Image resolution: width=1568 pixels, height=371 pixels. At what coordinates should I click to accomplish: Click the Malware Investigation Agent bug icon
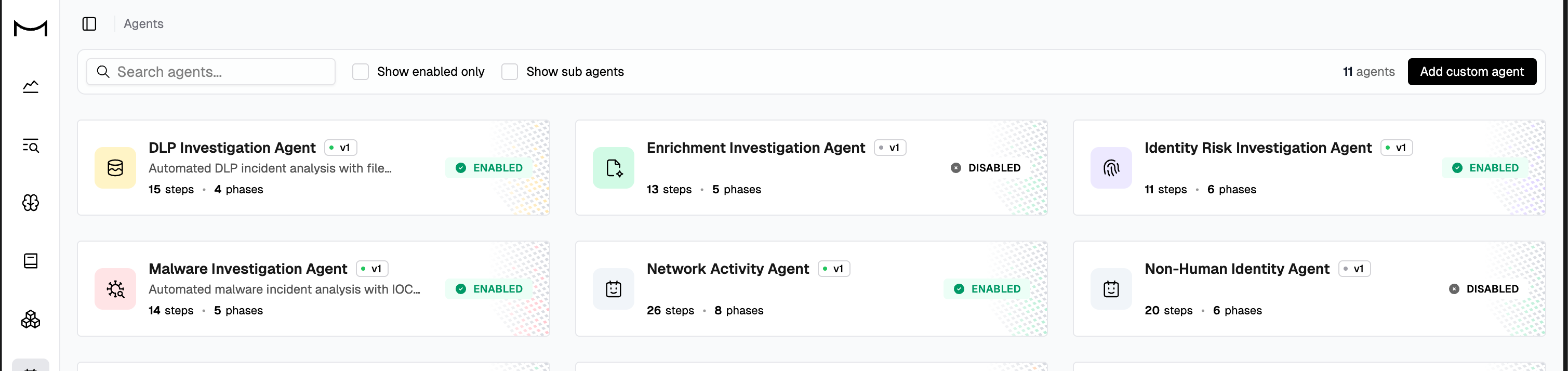tap(115, 289)
